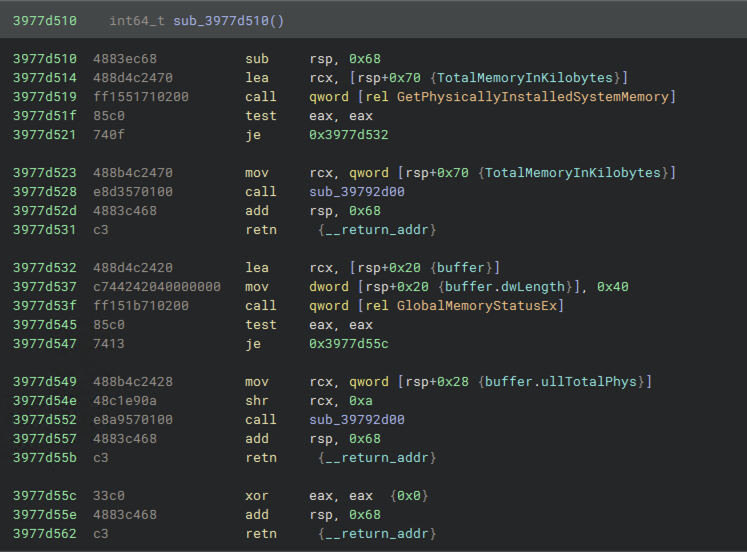Select the buffer.ullTotalPhys field annotation
747x552 pixels.
tap(561, 381)
